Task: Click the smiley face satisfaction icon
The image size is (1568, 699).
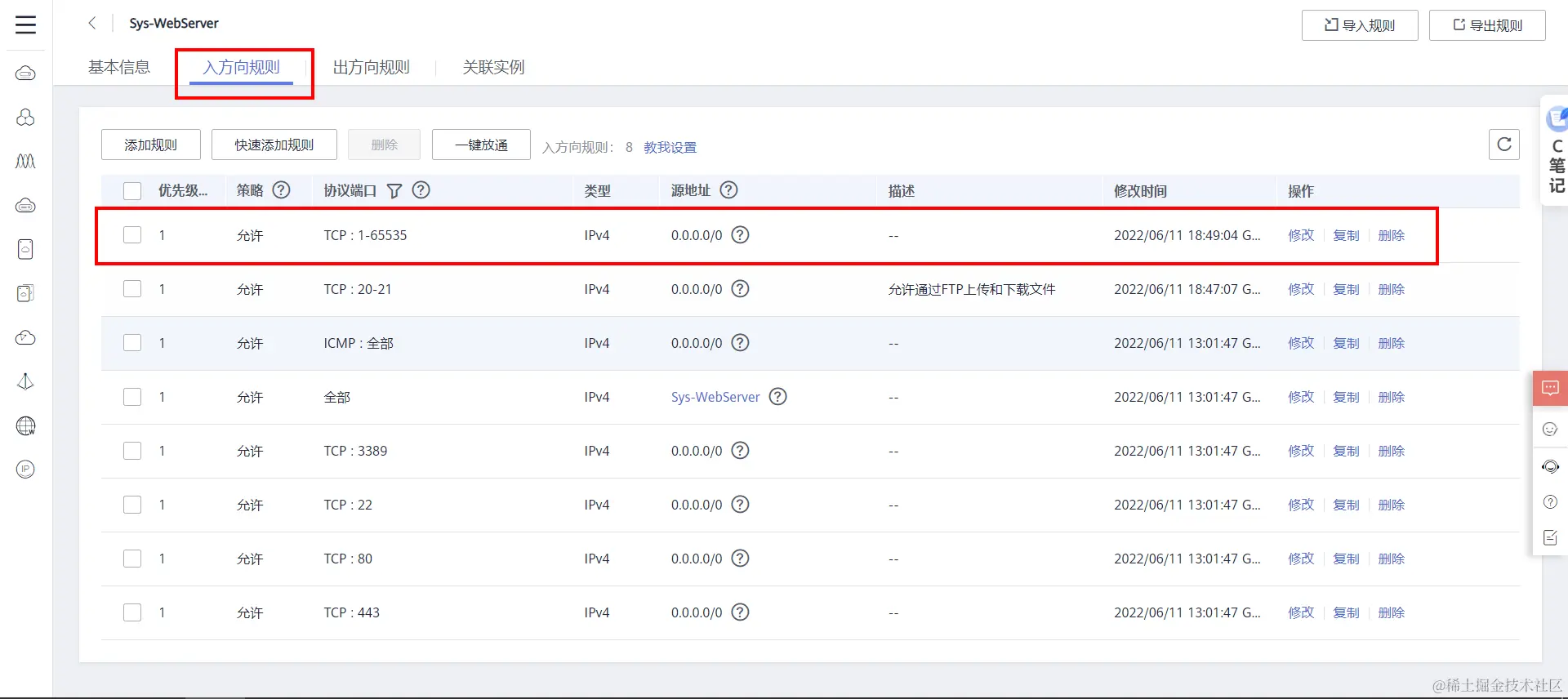Action: coord(1550,430)
